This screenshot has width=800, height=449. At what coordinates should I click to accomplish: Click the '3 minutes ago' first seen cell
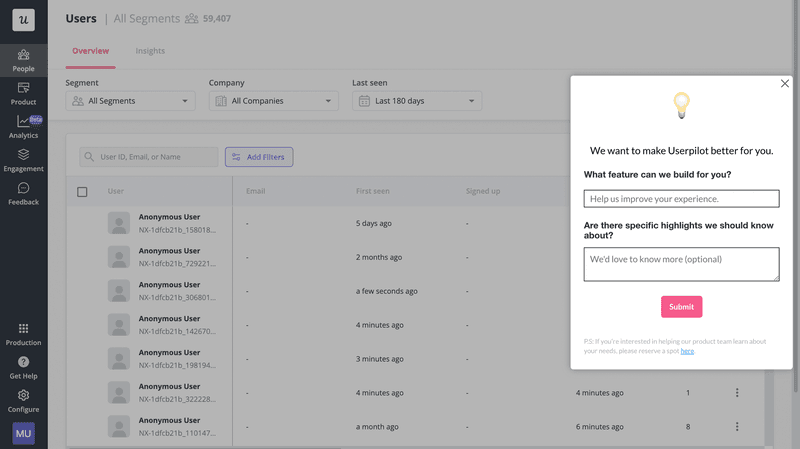(x=380, y=359)
